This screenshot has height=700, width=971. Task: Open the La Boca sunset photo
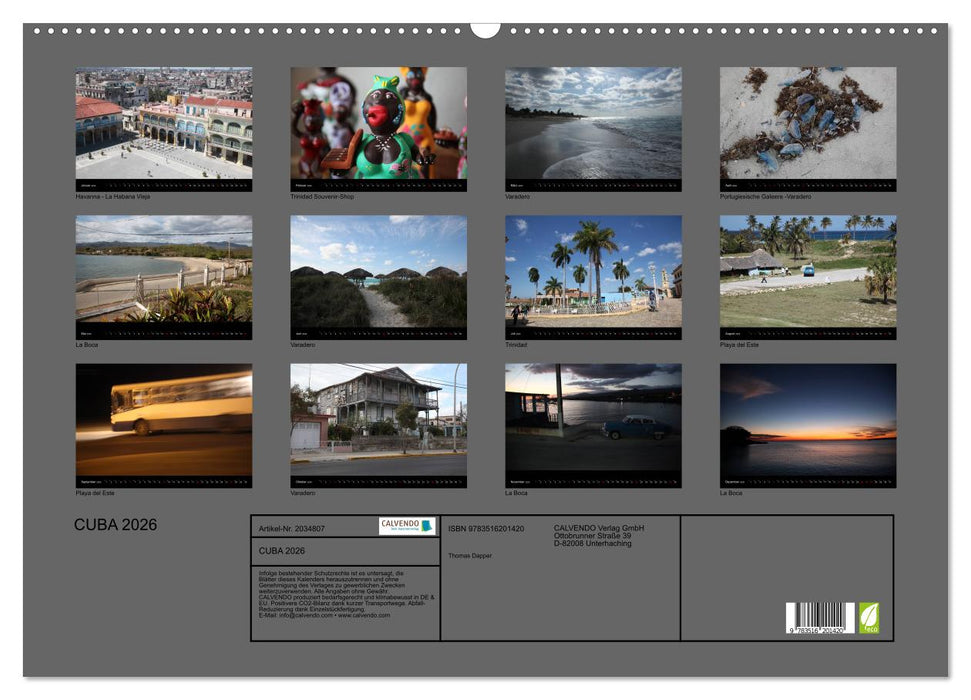(x=808, y=420)
